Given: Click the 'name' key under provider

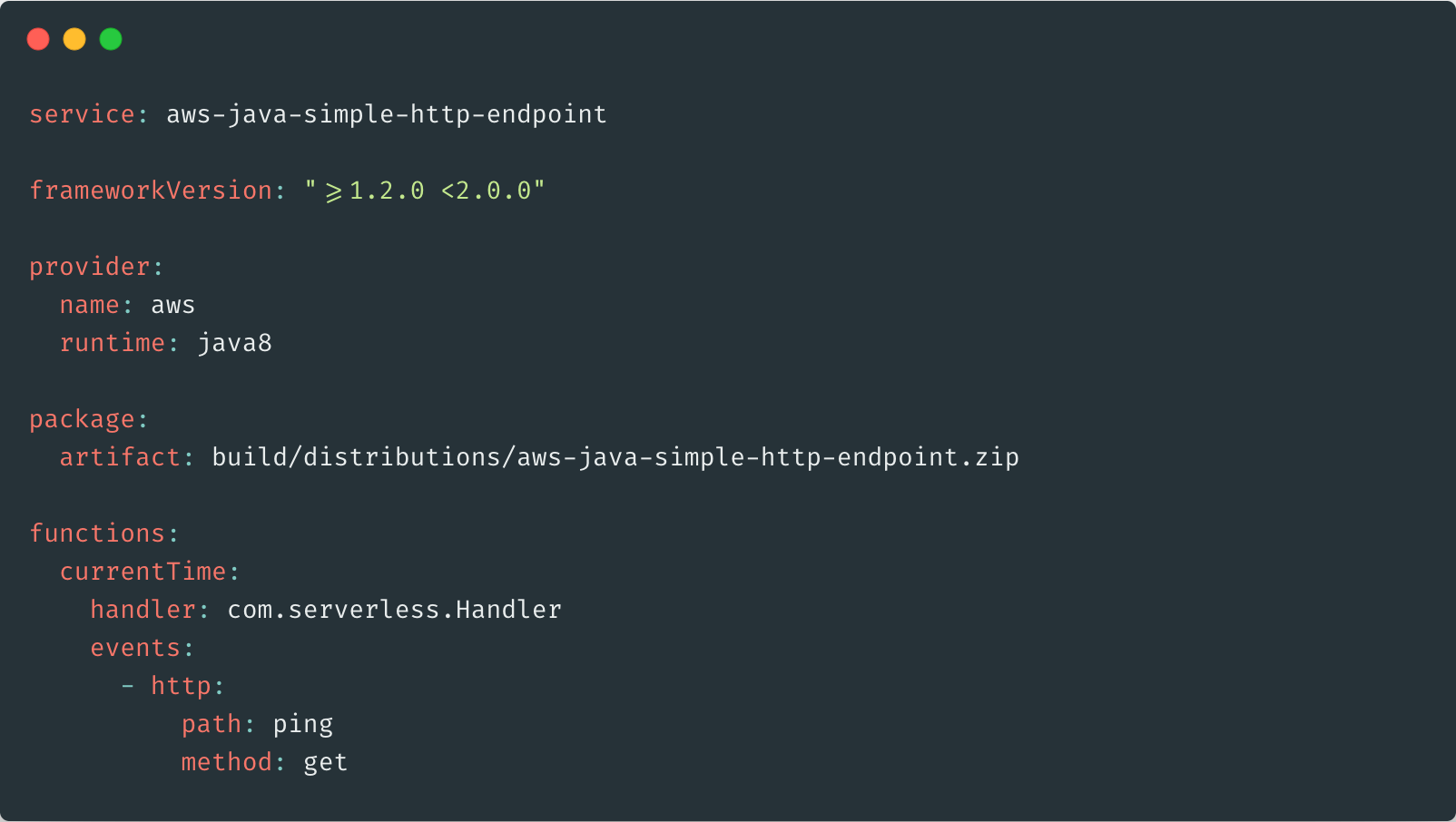Looking at the screenshot, I should pos(89,305).
